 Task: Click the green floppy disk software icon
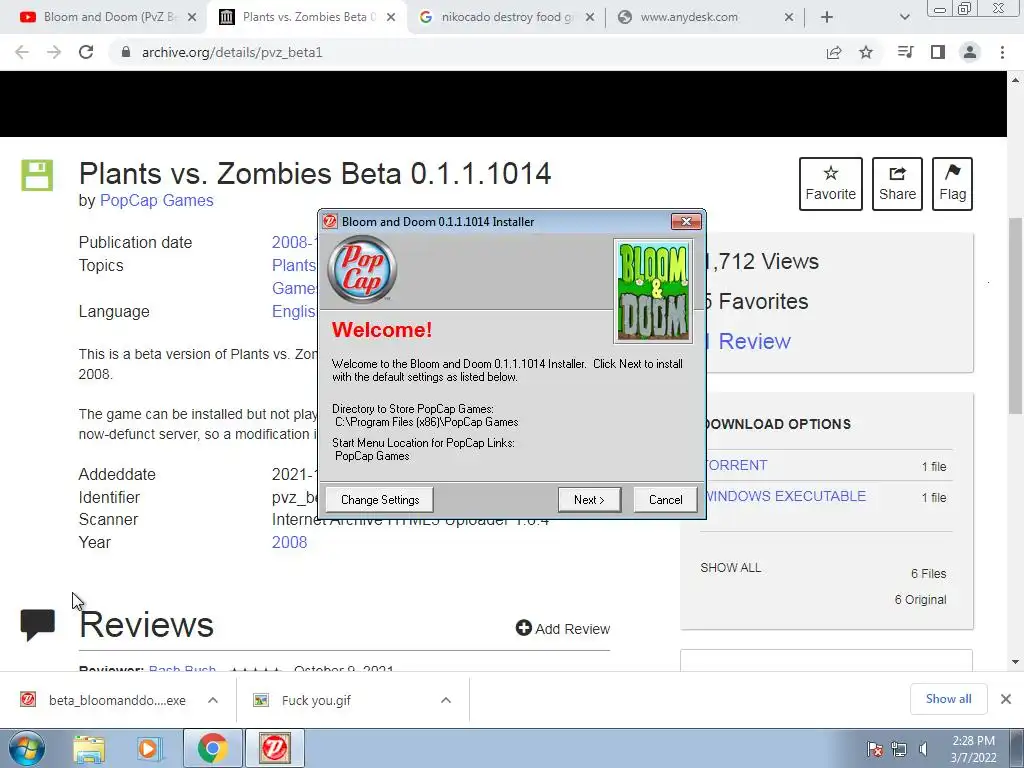[x=37, y=175]
